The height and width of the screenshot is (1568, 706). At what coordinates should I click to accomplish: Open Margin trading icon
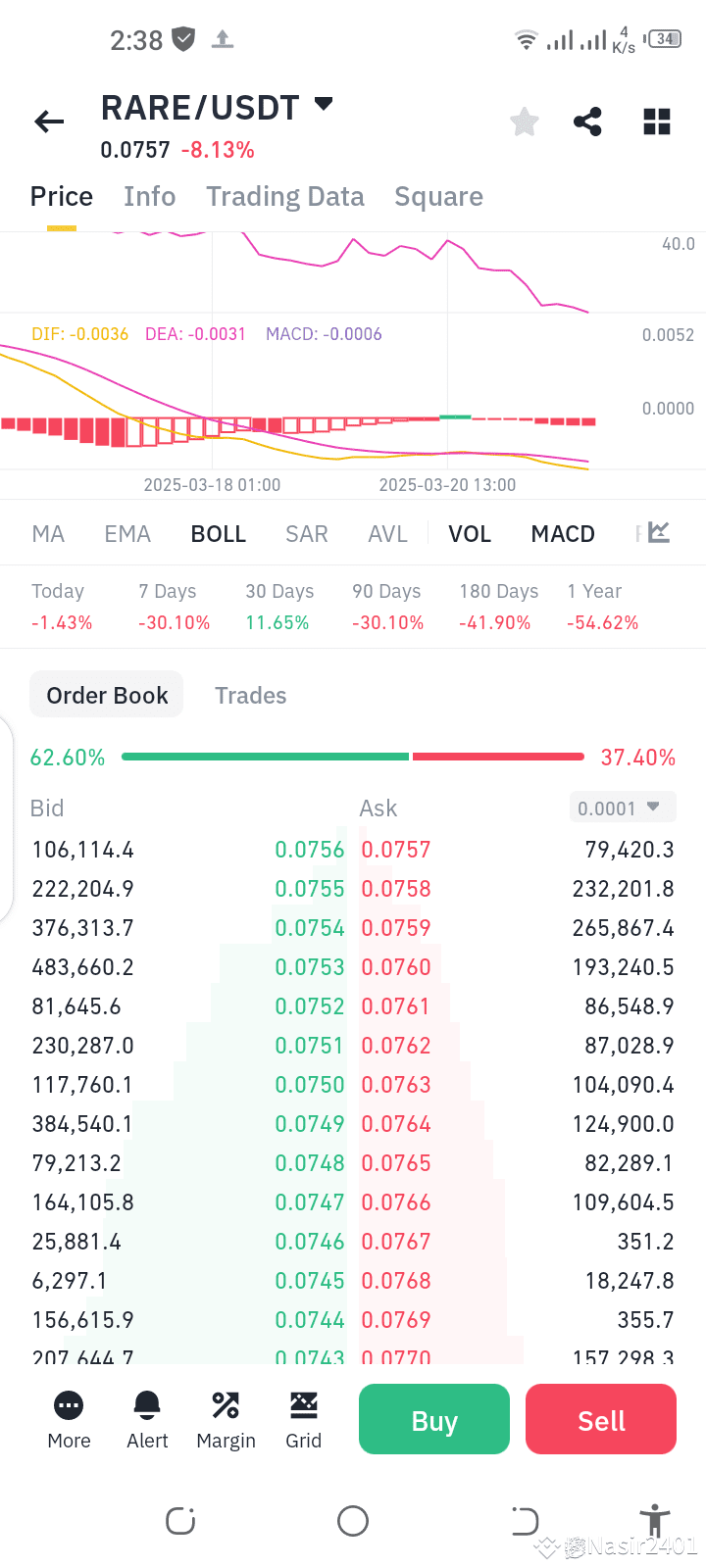(226, 1420)
